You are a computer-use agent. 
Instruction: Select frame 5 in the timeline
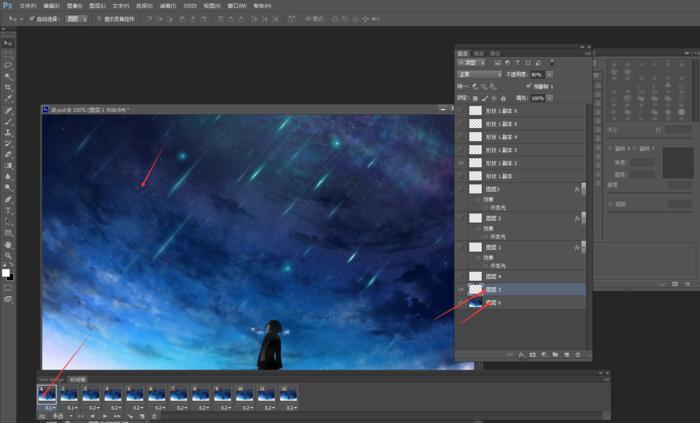pos(135,394)
